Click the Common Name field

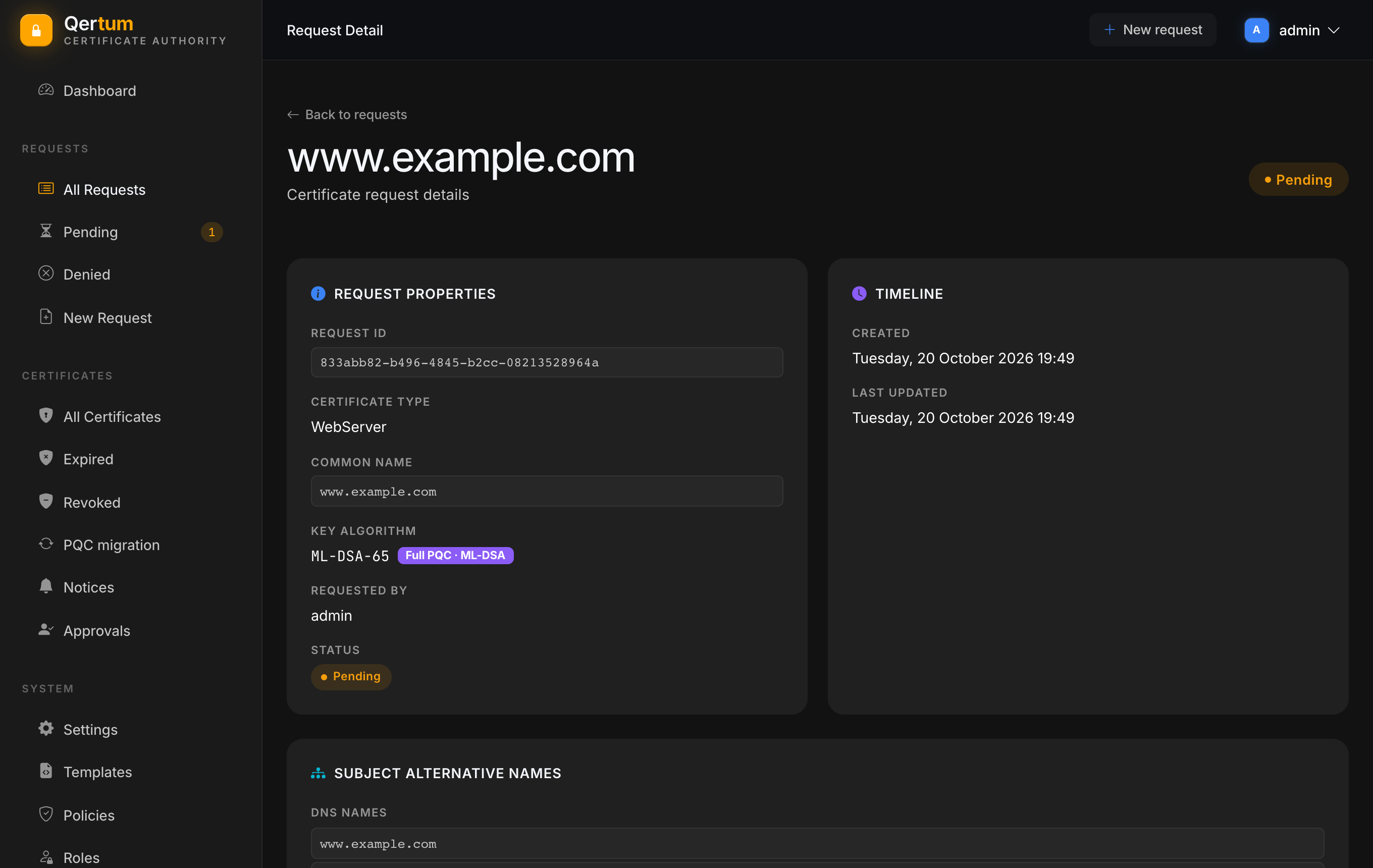click(x=546, y=491)
